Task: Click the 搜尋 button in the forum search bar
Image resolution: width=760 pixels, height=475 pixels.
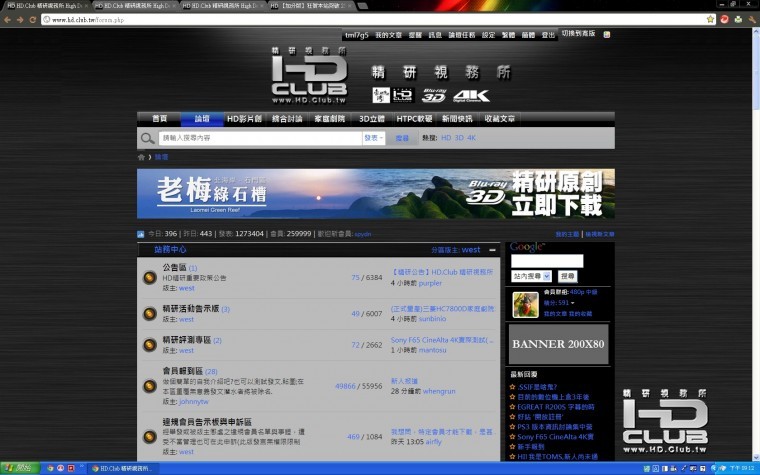Action: coord(402,138)
